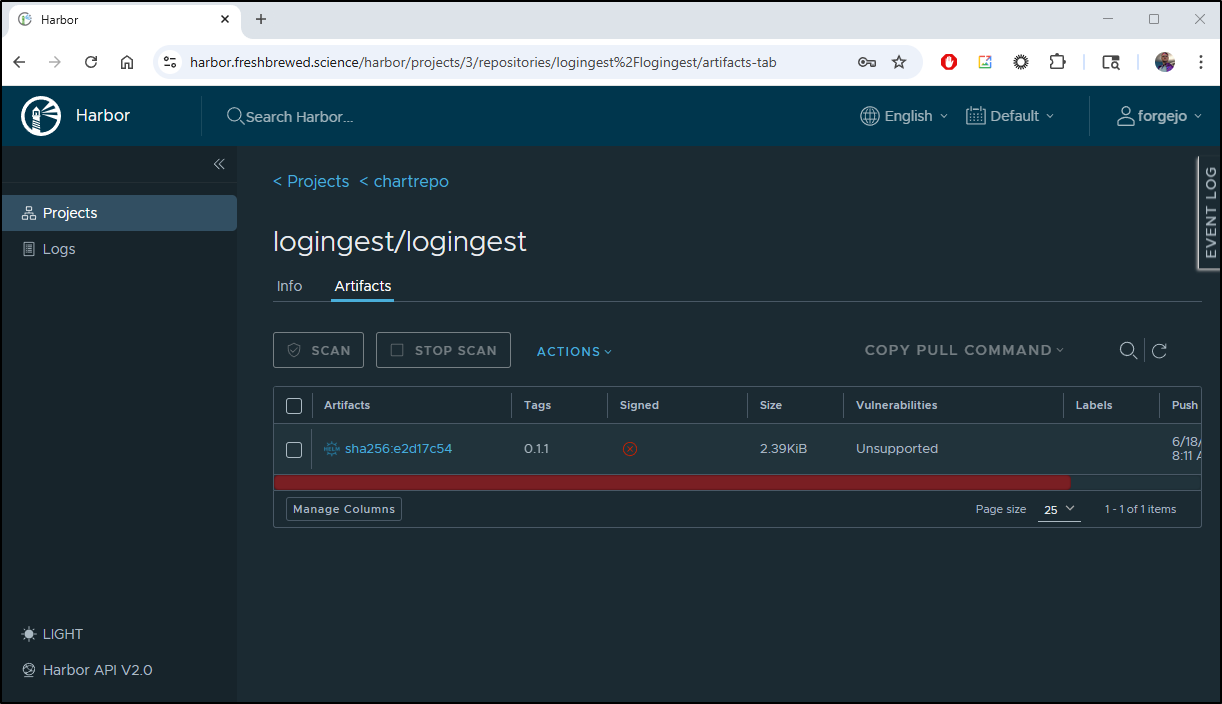Refresh the artifacts list
The height and width of the screenshot is (704, 1222).
1160,350
